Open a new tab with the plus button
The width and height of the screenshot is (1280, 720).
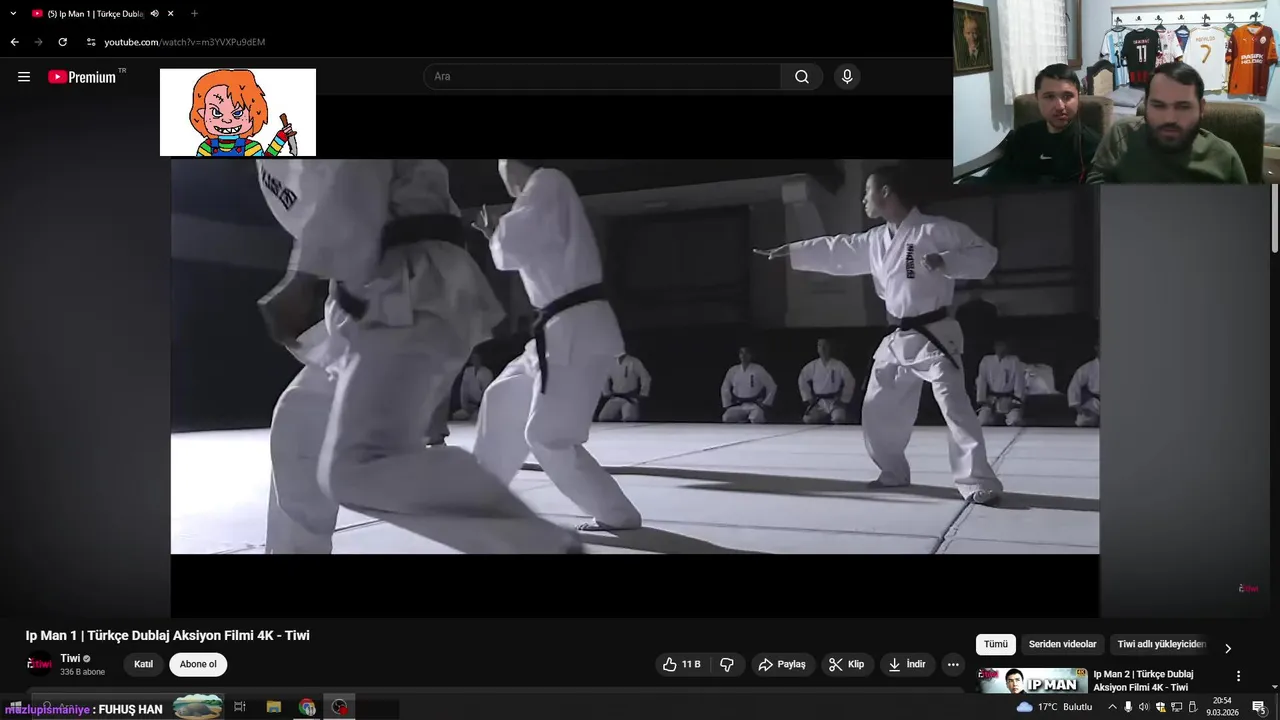click(x=194, y=14)
